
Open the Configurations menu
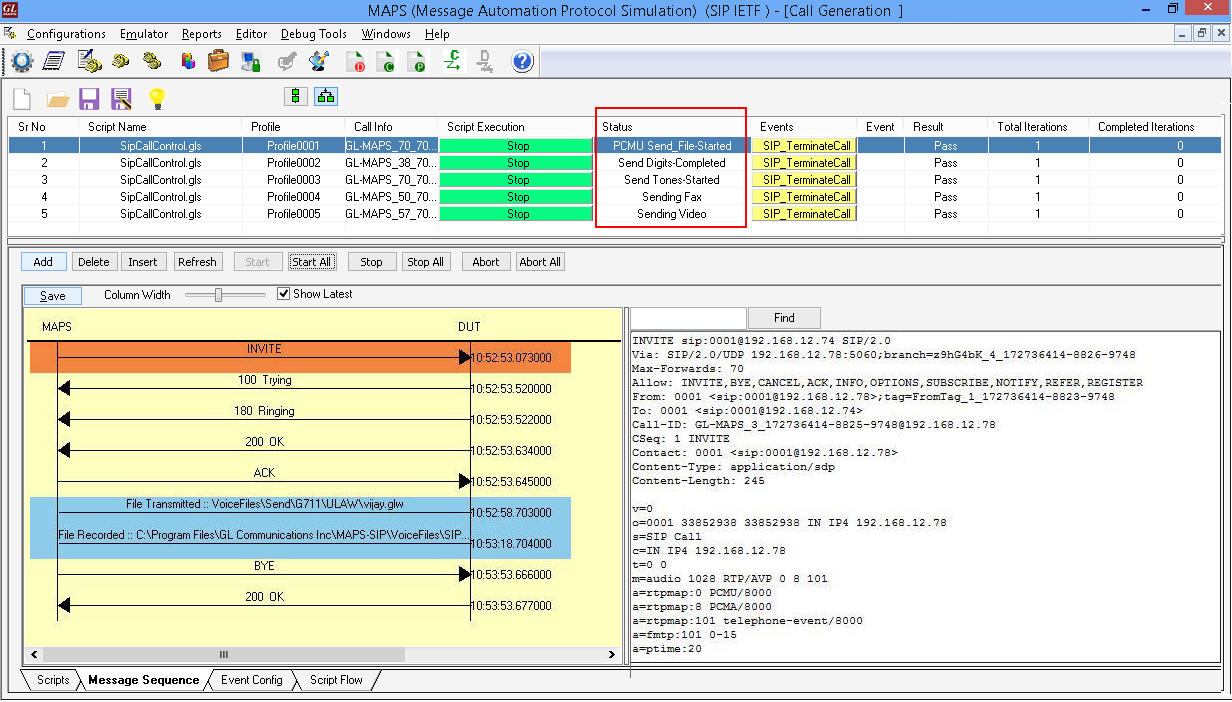(x=66, y=34)
